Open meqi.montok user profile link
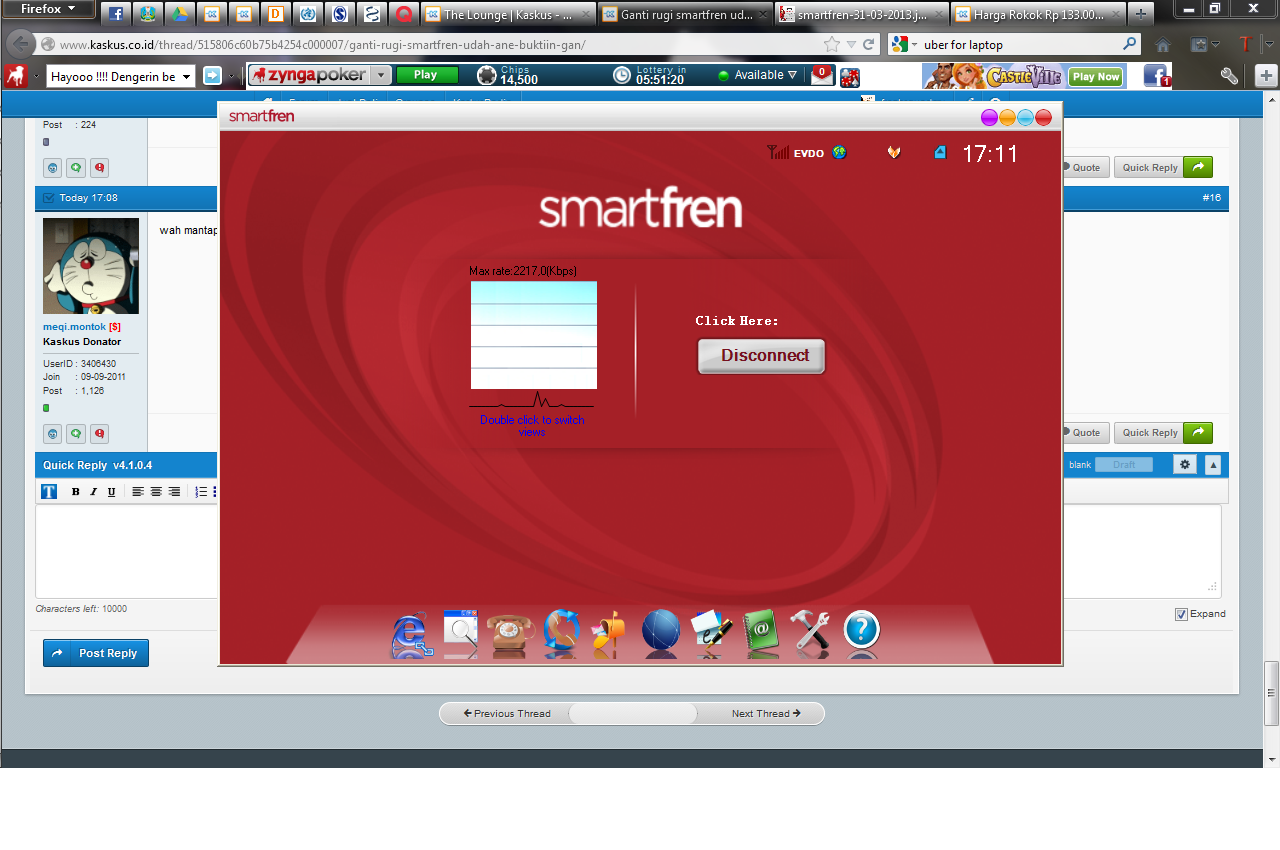 75,327
